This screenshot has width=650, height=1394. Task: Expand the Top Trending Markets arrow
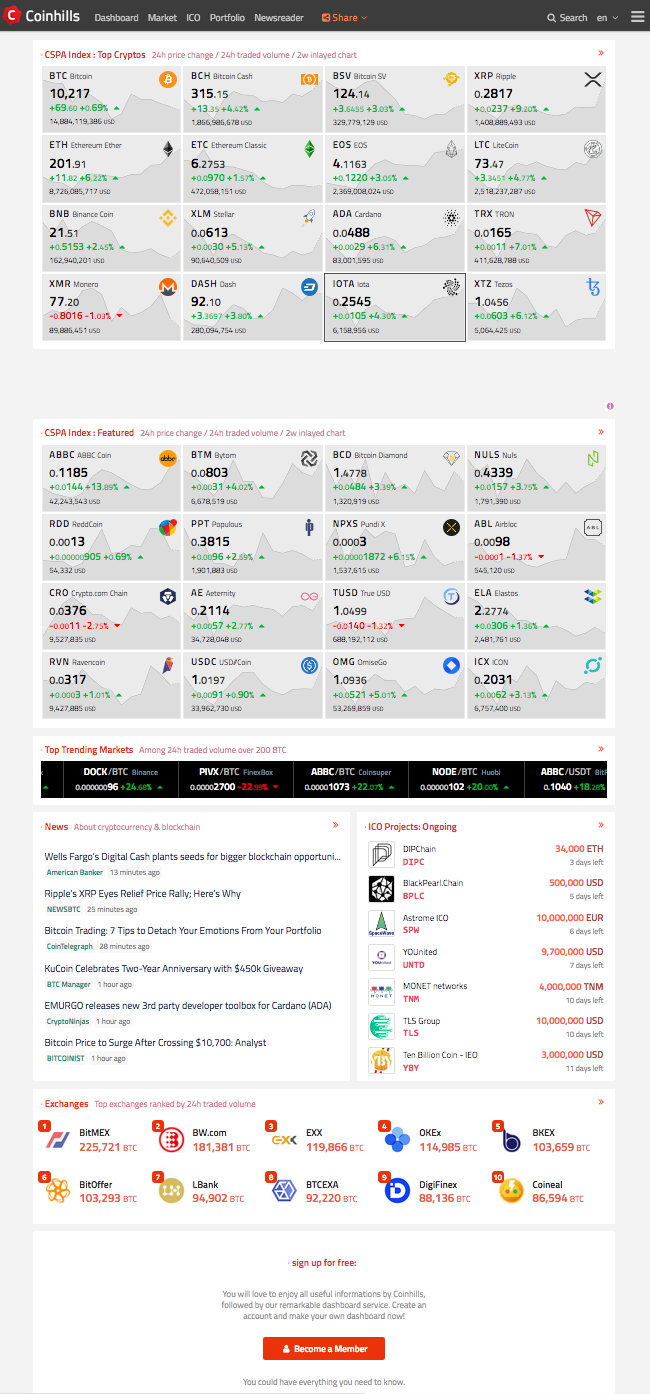[601, 748]
